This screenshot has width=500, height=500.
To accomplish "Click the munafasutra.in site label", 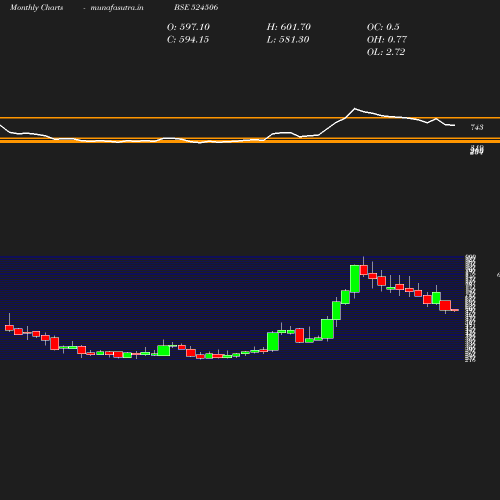I will [117, 7].
